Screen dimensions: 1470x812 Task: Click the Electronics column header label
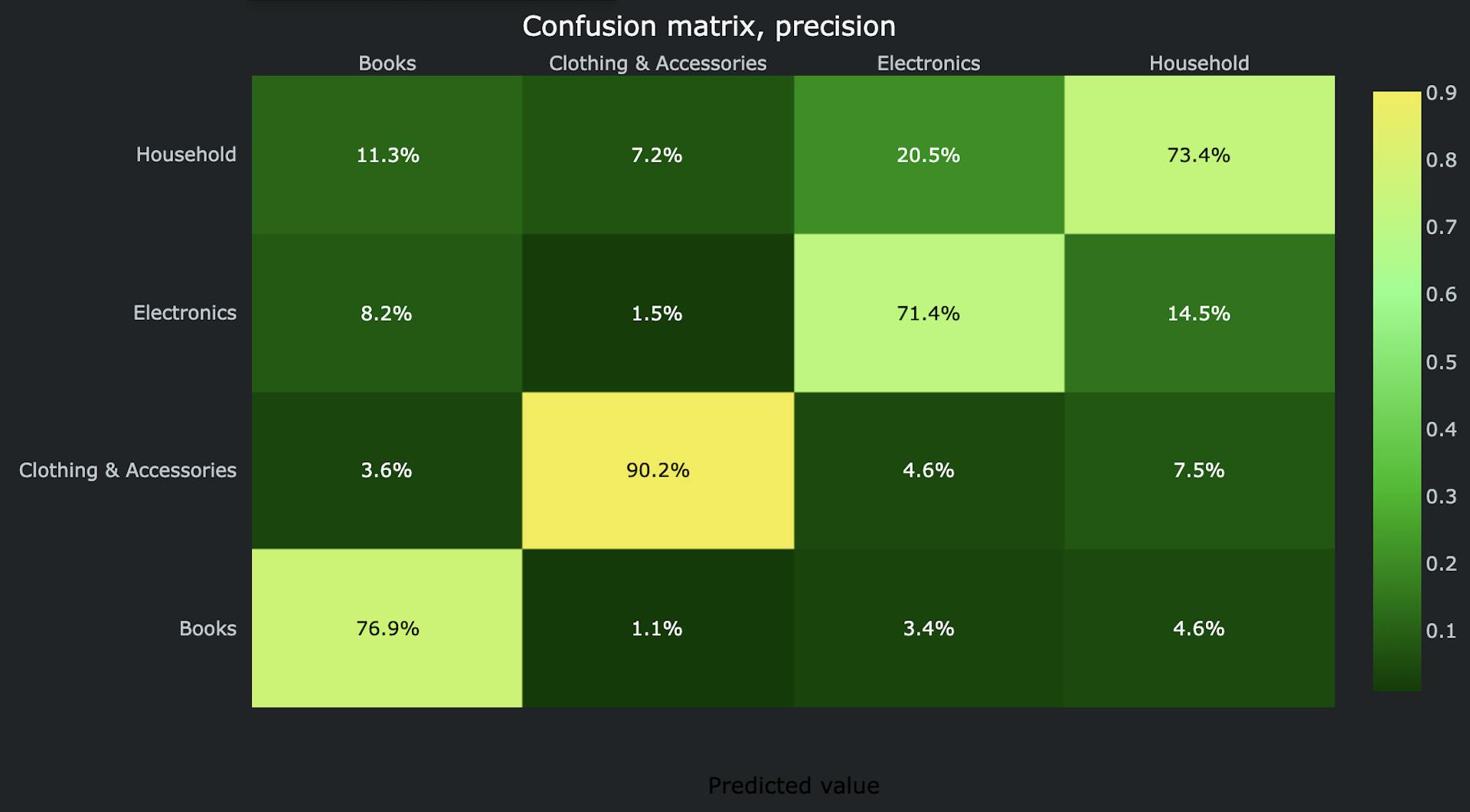pos(928,64)
